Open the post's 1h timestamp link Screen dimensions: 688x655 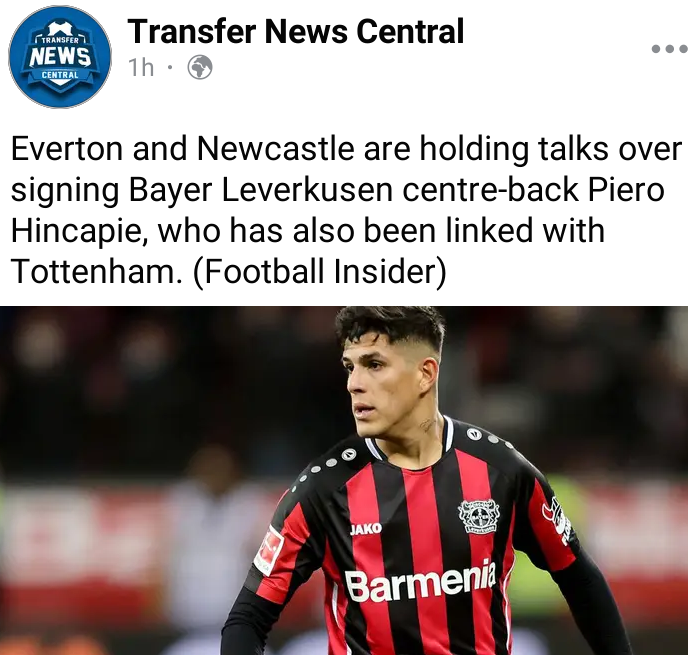tap(141, 68)
